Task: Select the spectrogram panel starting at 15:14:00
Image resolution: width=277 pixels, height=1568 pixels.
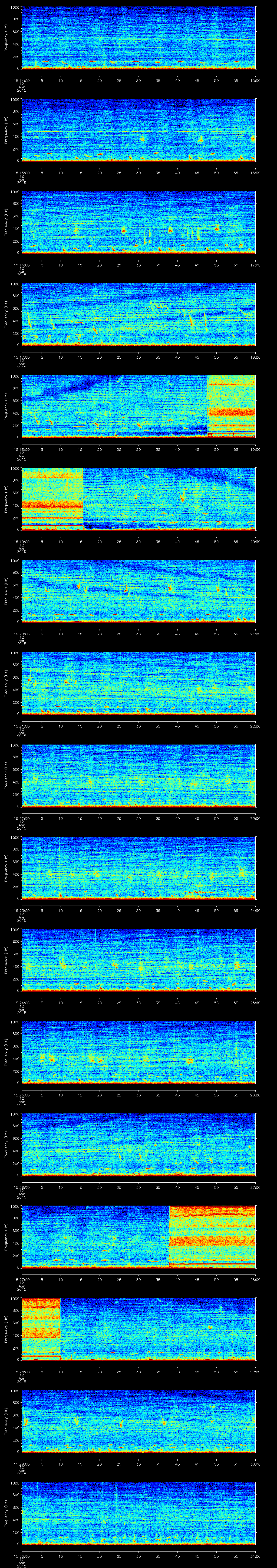Action: [x=139, y=38]
